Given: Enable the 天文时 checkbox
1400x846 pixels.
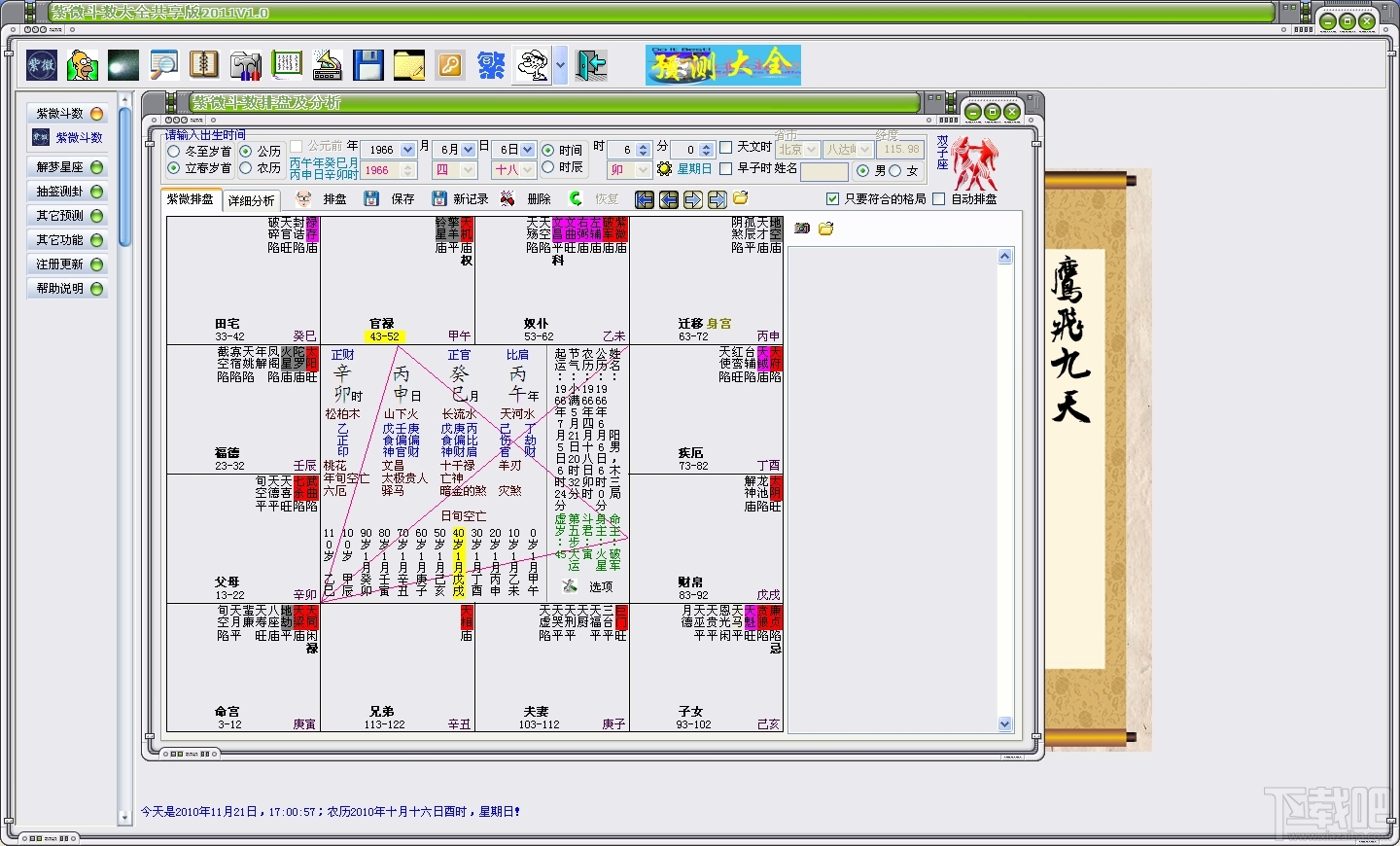Looking at the screenshot, I should click(x=725, y=148).
